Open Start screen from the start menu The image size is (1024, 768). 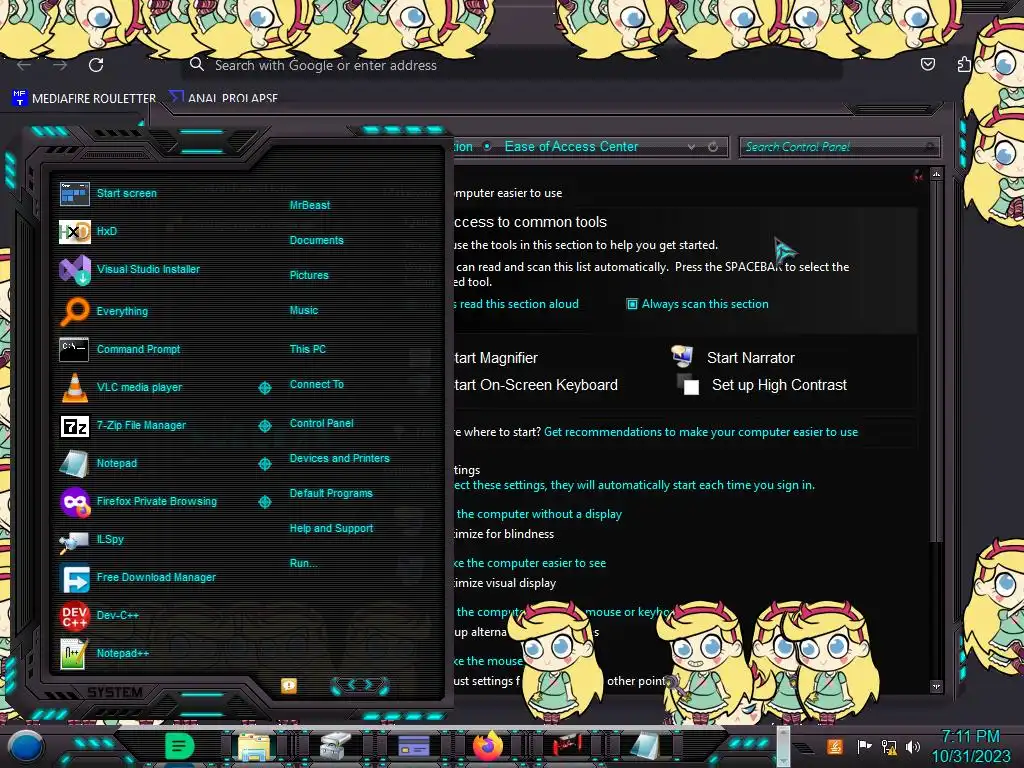pyautogui.click(x=127, y=193)
